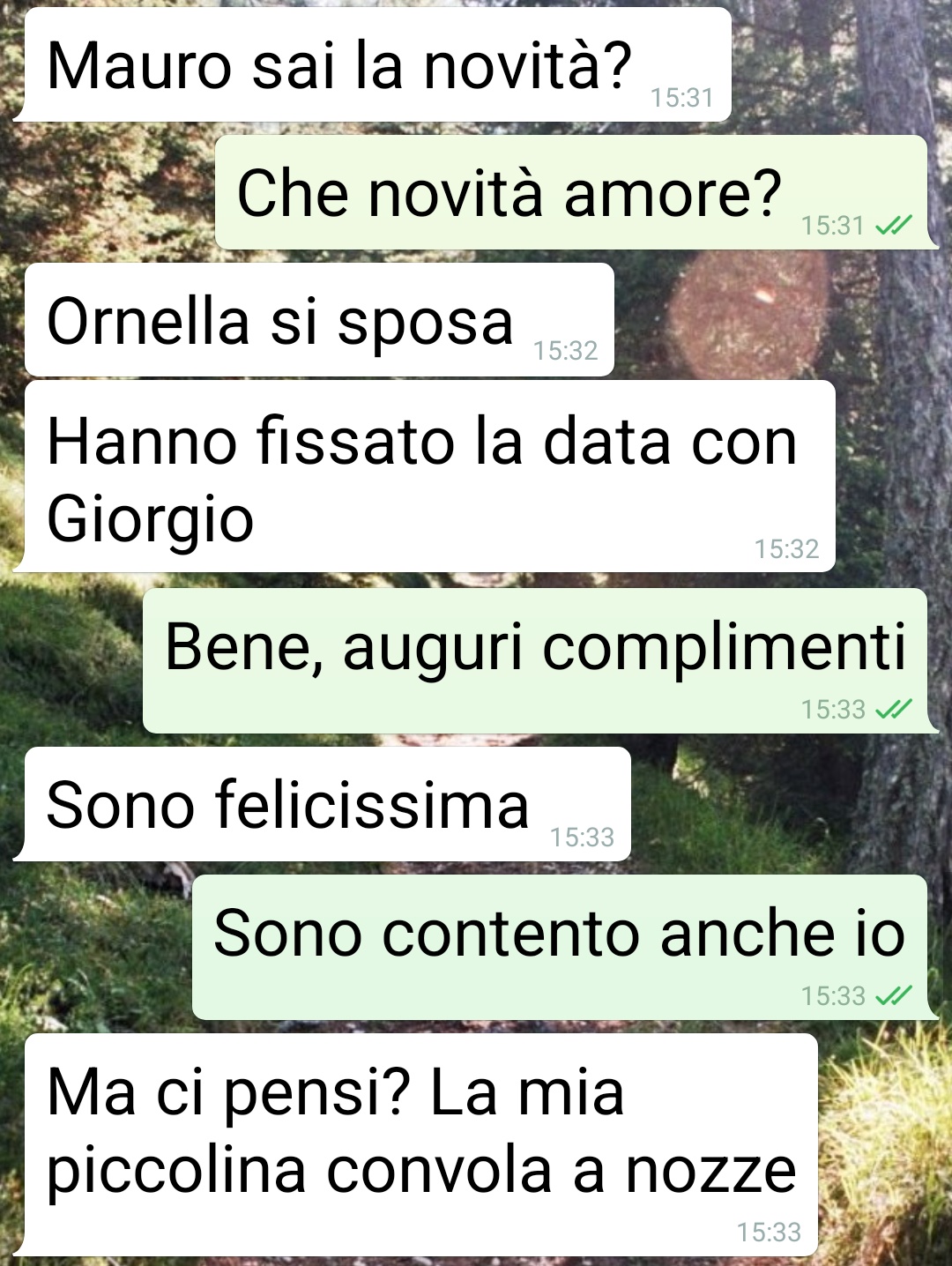Click 15:32 timestamp on 'Ornella si sposa'
This screenshot has width=952, height=1266.
pyautogui.click(x=565, y=351)
